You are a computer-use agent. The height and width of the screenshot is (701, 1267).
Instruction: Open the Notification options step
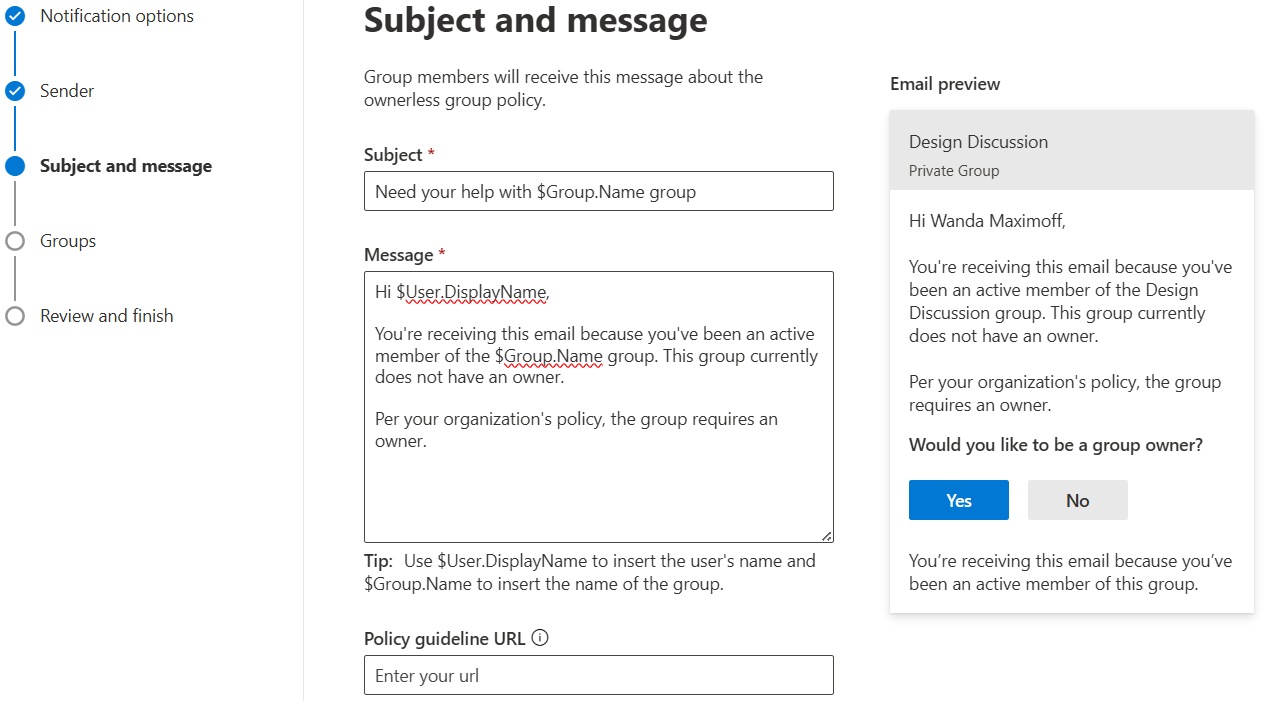point(116,15)
